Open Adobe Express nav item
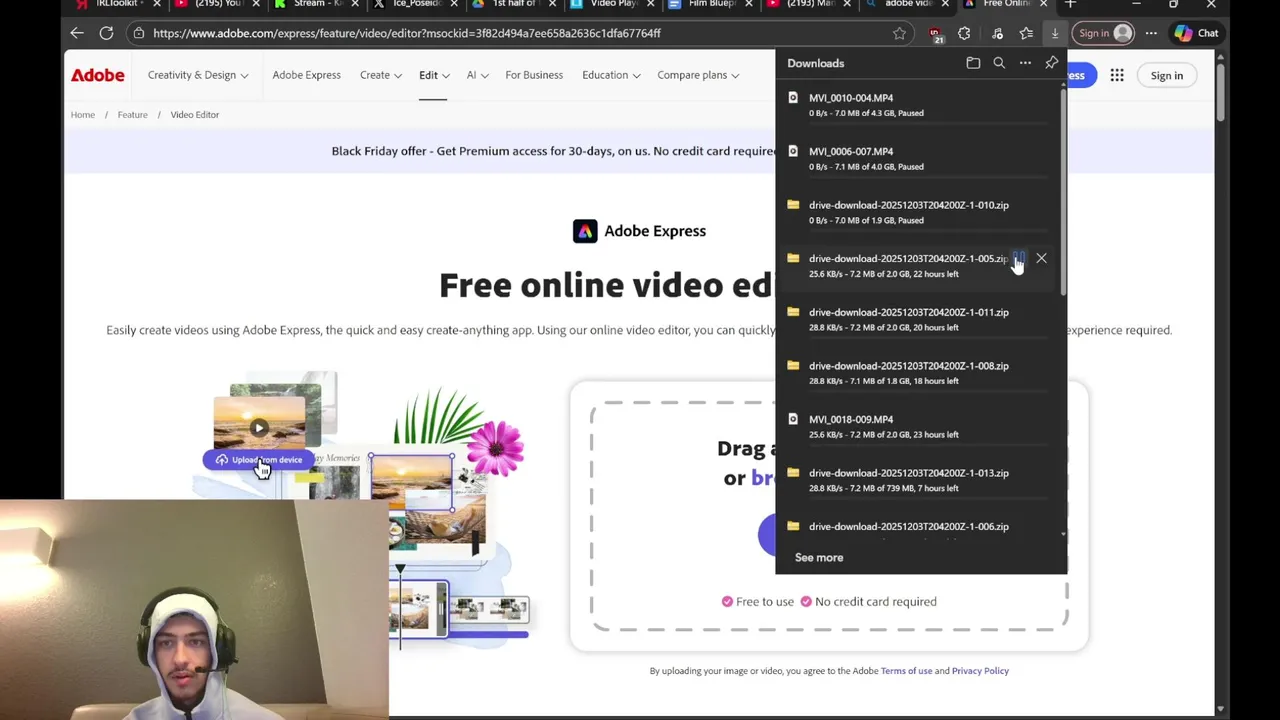The height and width of the screenshot is (720, 1280). coord(306,75)
